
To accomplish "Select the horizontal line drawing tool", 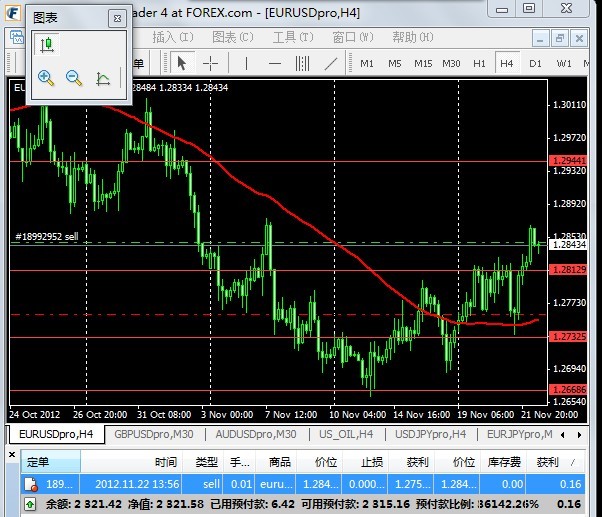I will point(275,63).
